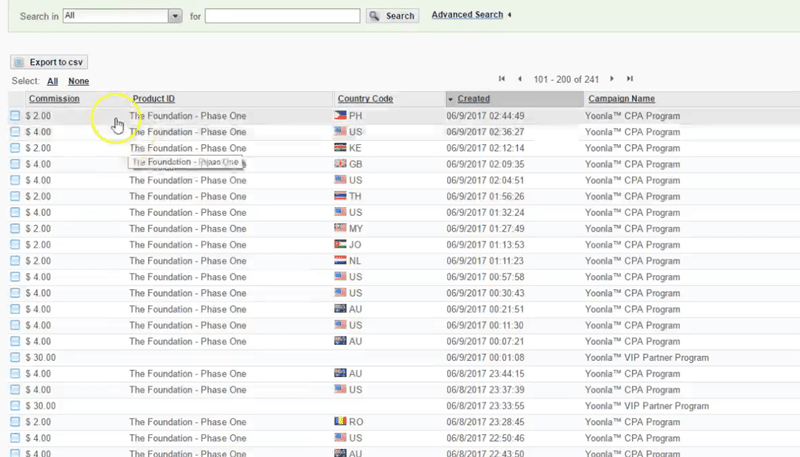Check the row created 06/9/2017 02:12:14
The height and width of the screenshot is (457, 800).
[15, 148]
